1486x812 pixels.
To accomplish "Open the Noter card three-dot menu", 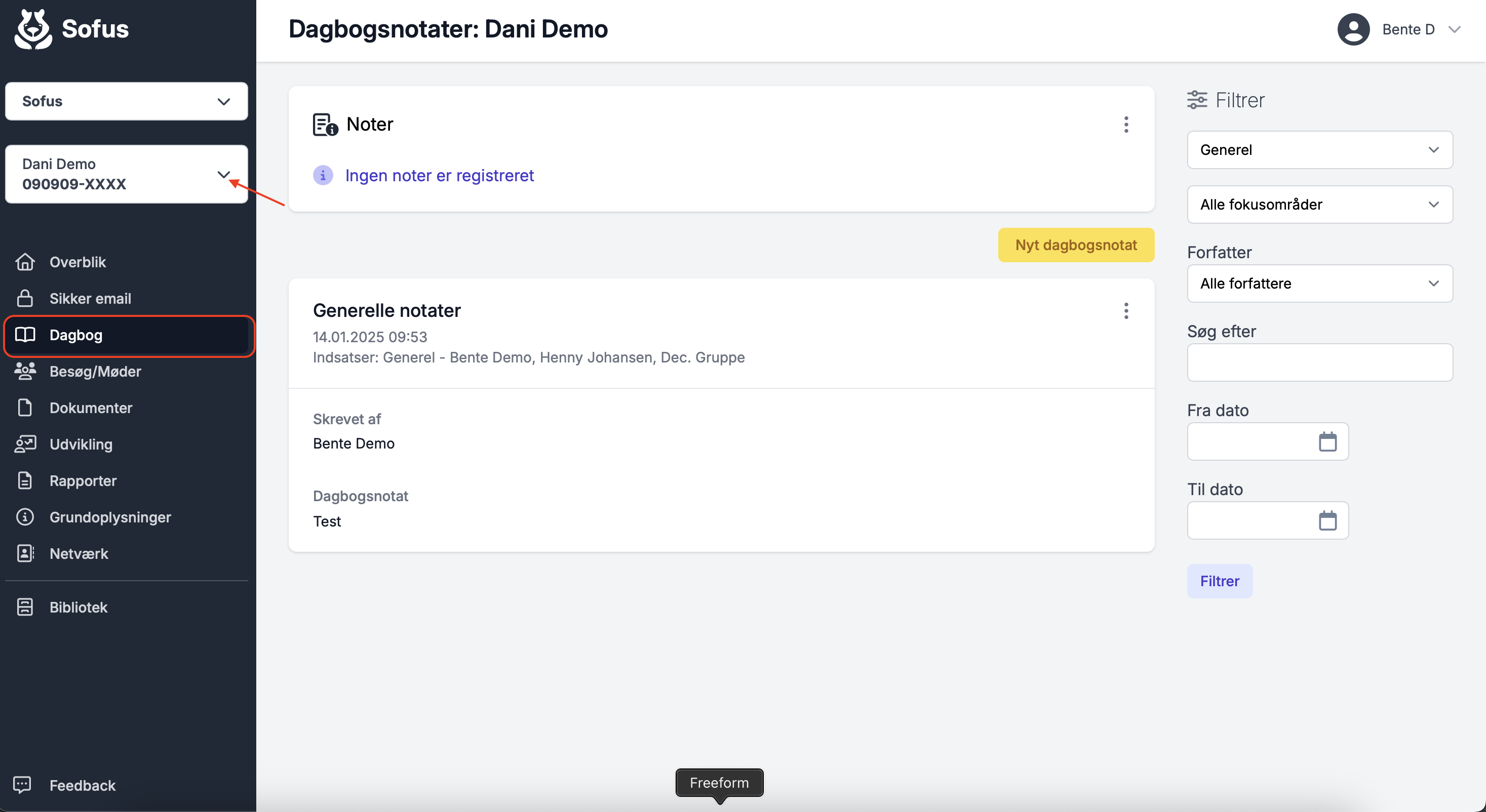I will pyautogui.click(x=1125, y=125).
